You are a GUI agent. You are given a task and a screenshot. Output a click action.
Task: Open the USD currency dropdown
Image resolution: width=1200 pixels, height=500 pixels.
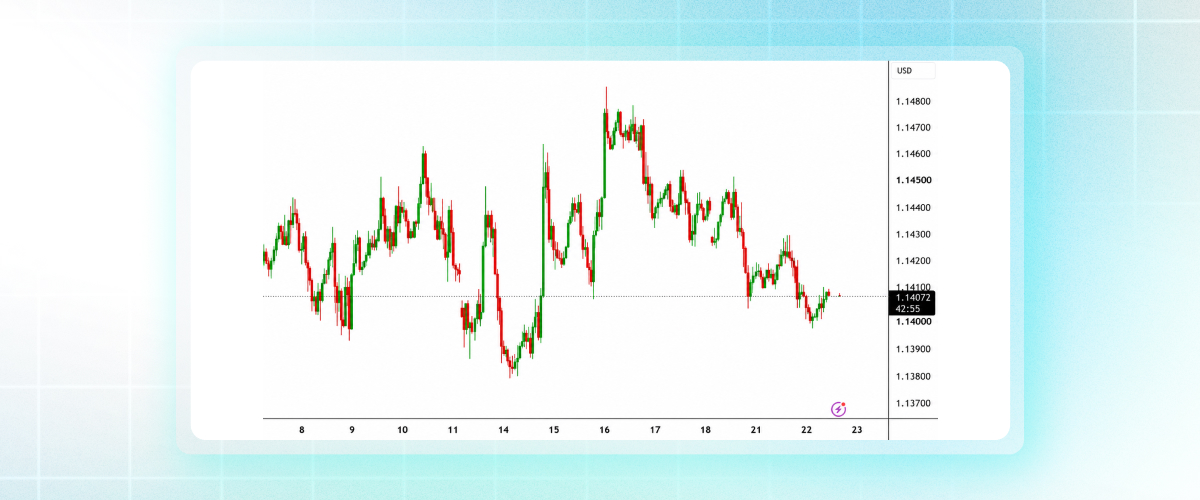click(915, 71)
